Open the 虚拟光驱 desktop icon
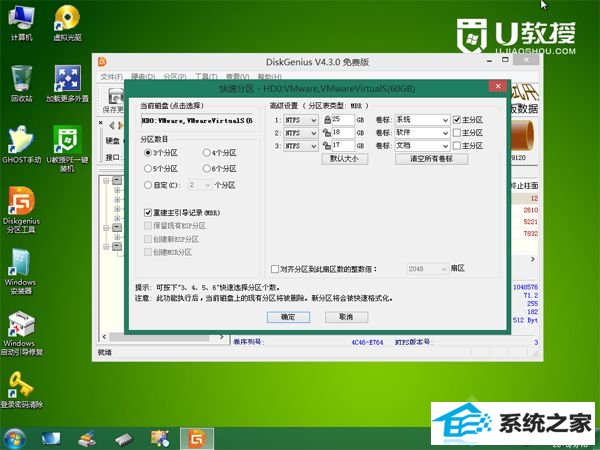 [67, 22]
